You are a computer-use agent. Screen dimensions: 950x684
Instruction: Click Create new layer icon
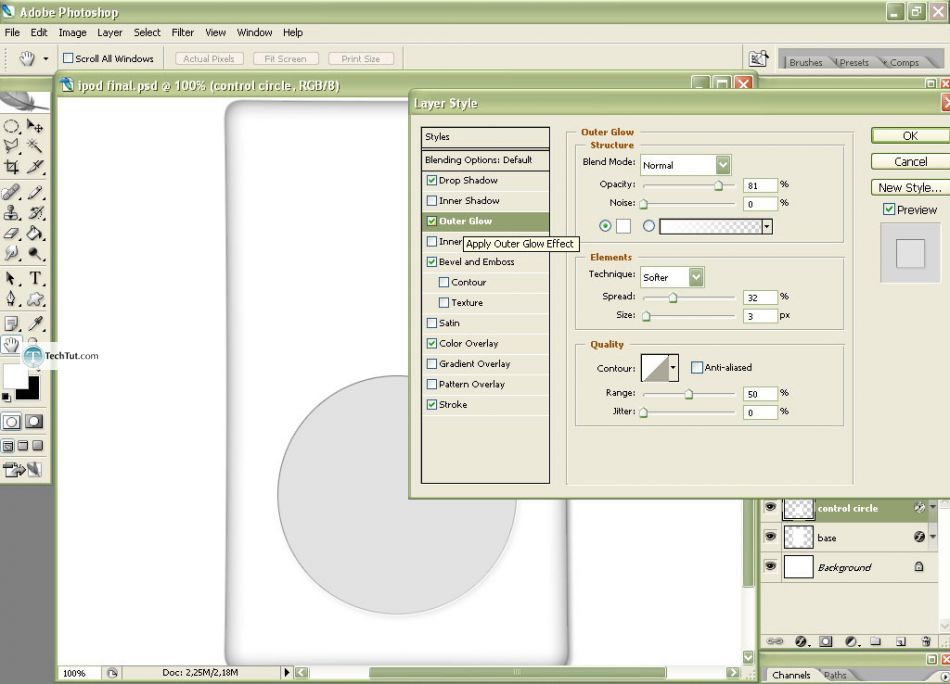click(901, 641)
